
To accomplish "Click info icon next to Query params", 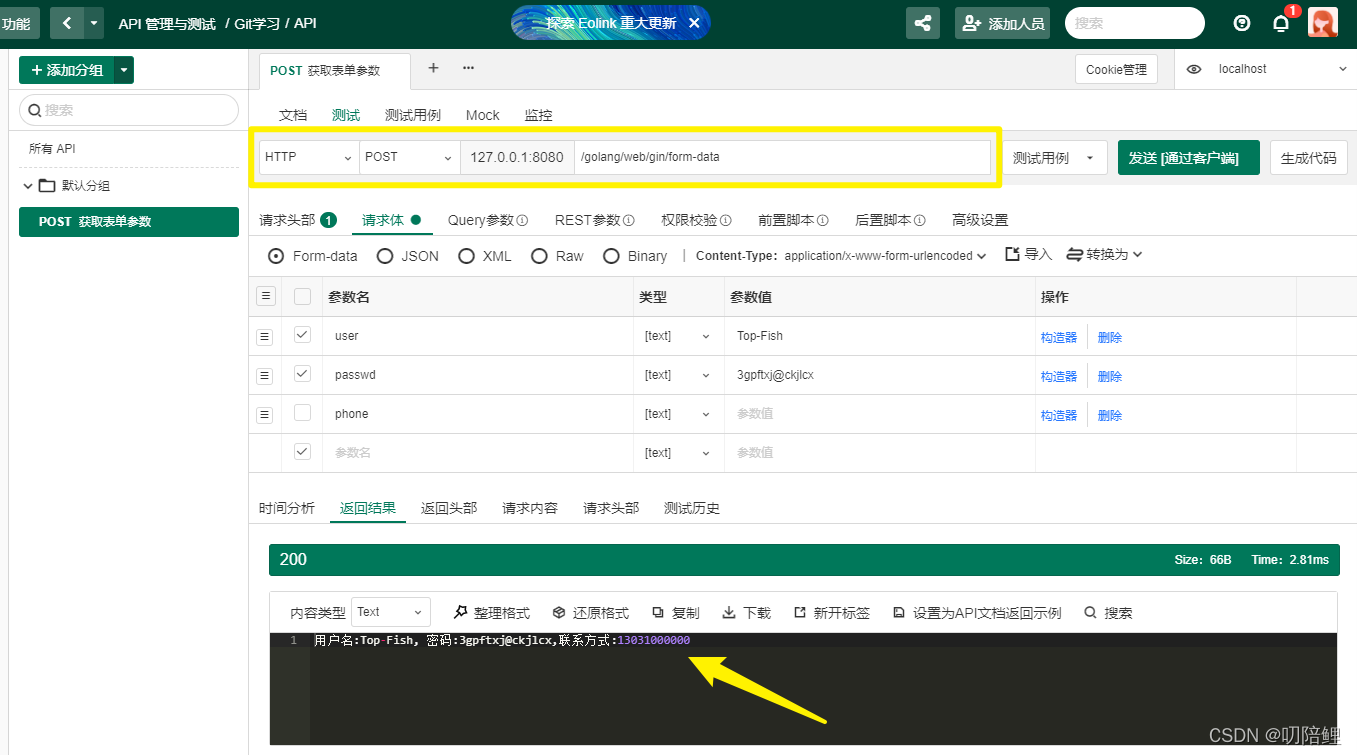I will pos(522,220).
